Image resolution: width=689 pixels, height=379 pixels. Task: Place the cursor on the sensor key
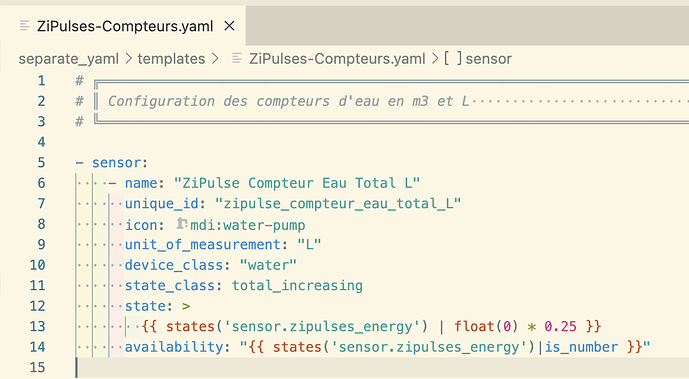116,162
